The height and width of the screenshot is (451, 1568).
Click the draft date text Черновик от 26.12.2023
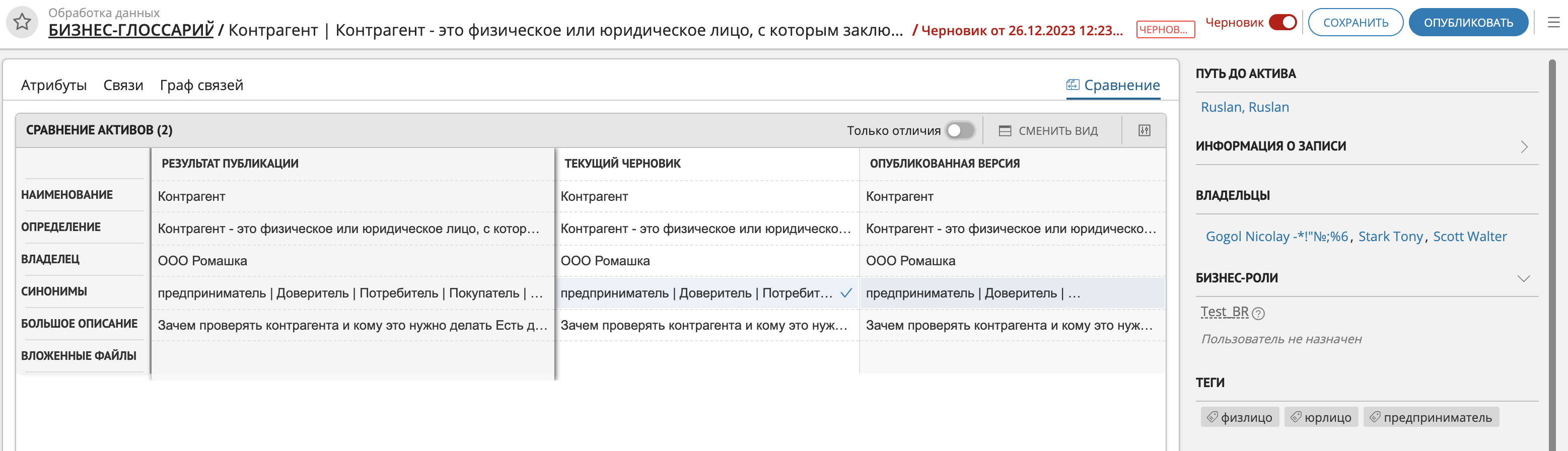click(1021, 30)
